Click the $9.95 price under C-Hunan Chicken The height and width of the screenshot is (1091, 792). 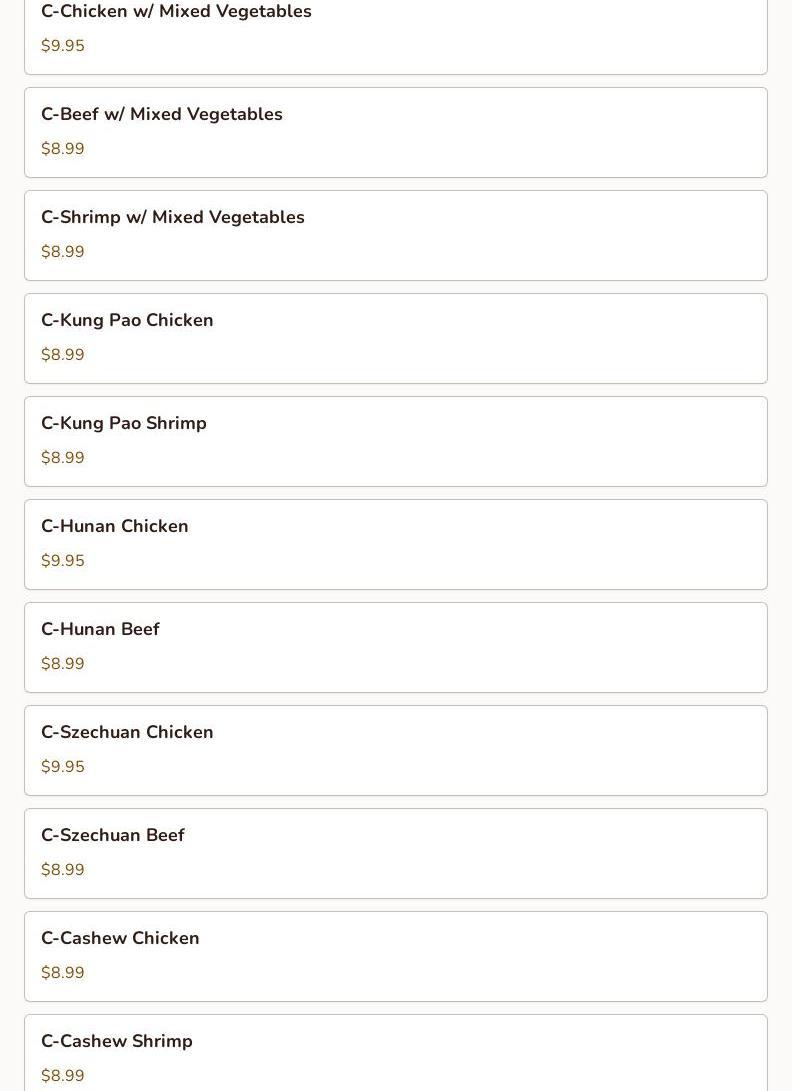(63, 561)
